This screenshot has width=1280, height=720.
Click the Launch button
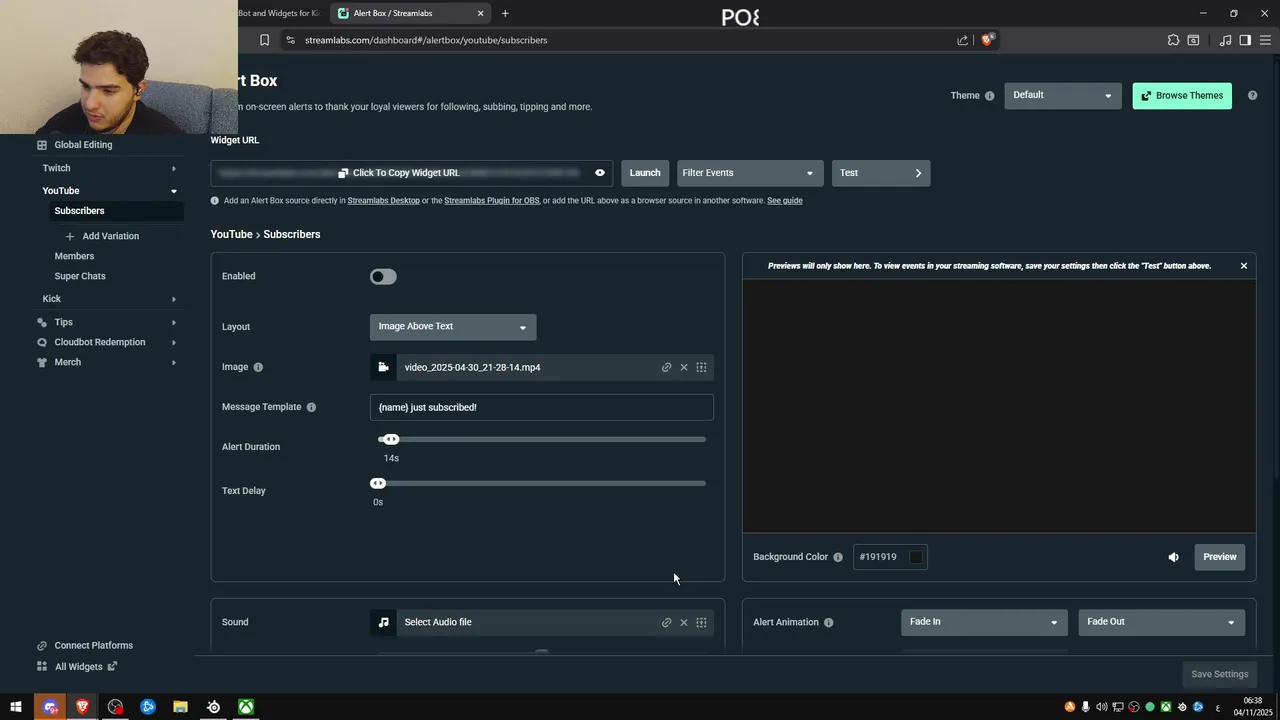click(645, 173)
